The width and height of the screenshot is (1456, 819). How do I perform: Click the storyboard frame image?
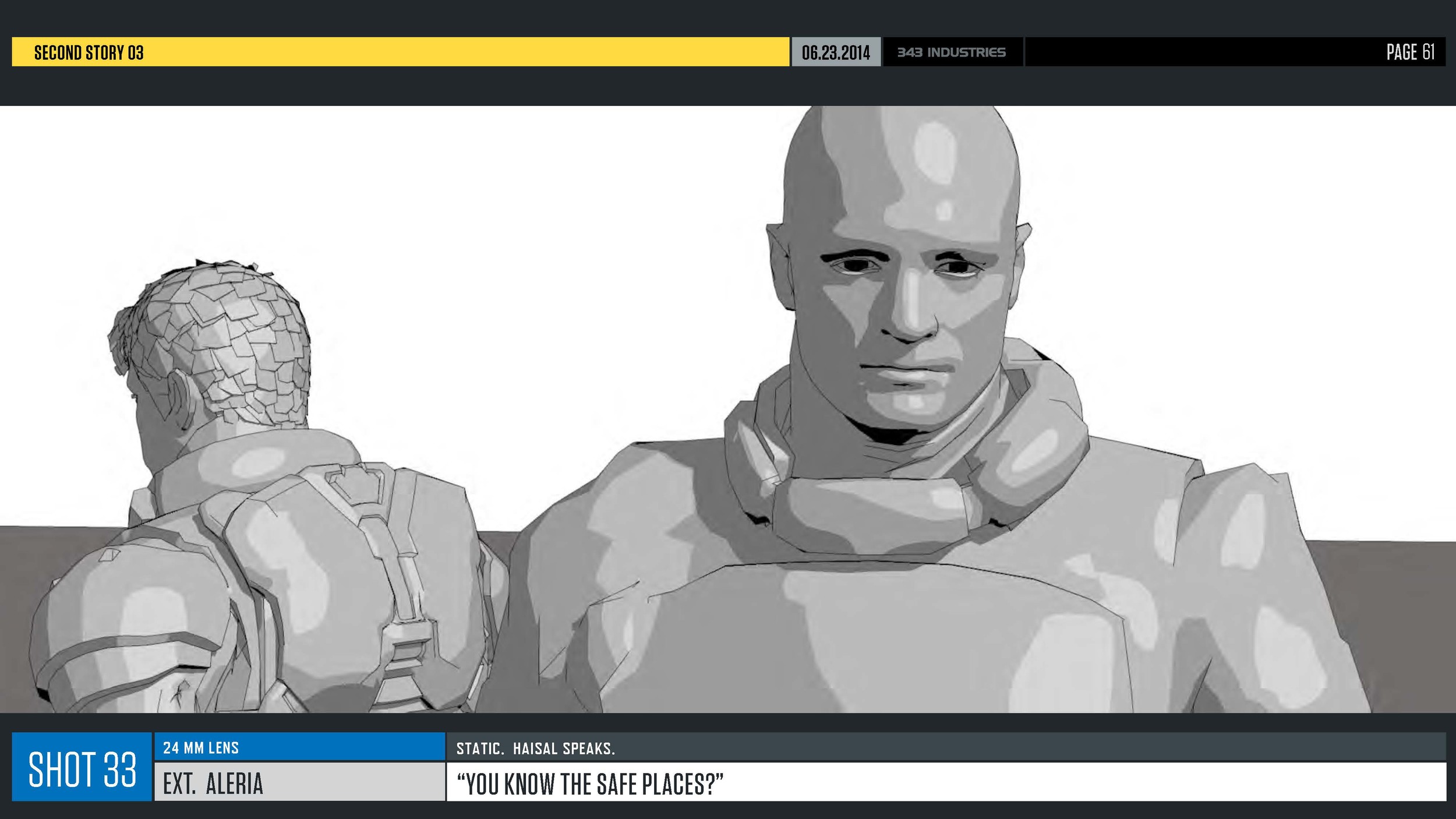click(728, 409)
